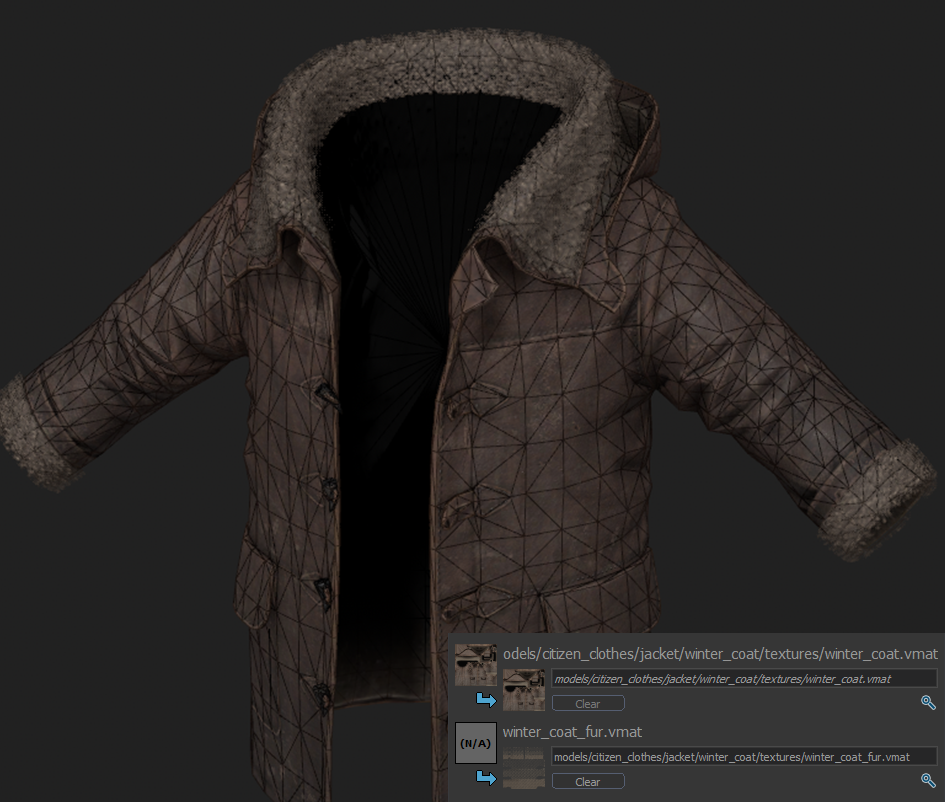Image resolution: width=945 pixels, height=802 pixels.
Task: Open material browser magnifier for winter_coat.vmat
Action: coord(928,703)
